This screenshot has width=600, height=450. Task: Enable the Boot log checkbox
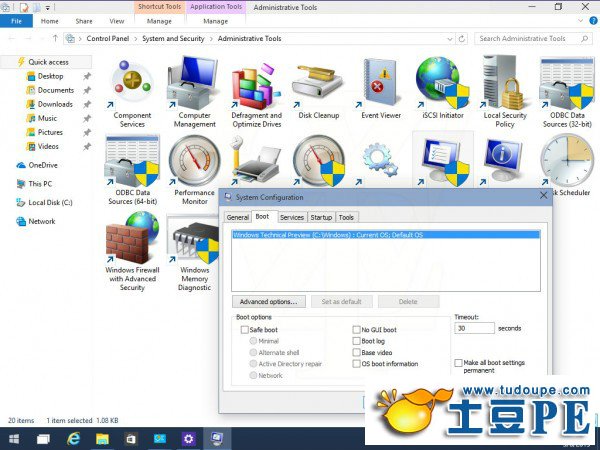point(356,341)
